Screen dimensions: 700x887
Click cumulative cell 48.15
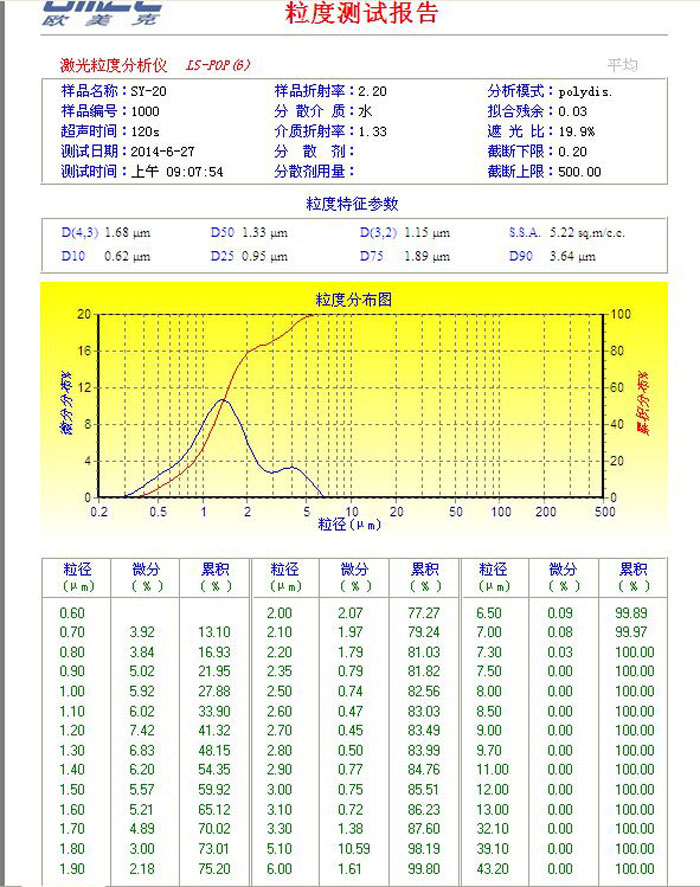214,750
